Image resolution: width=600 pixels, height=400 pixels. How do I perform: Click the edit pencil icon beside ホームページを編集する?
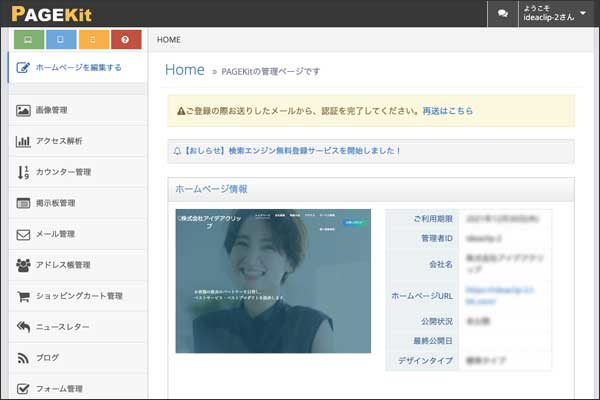(23, 68)
